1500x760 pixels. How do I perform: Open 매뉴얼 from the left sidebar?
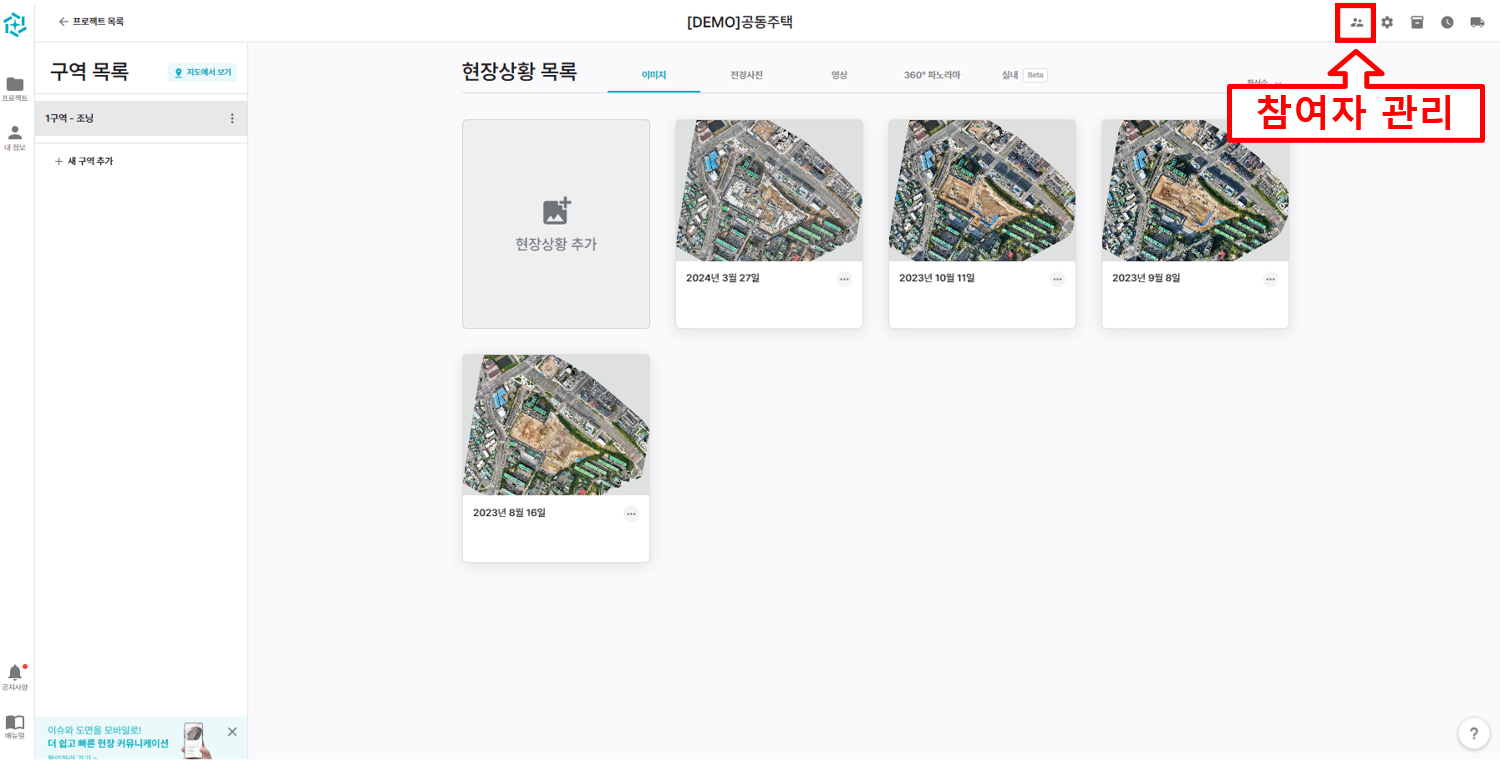[15, 725]
